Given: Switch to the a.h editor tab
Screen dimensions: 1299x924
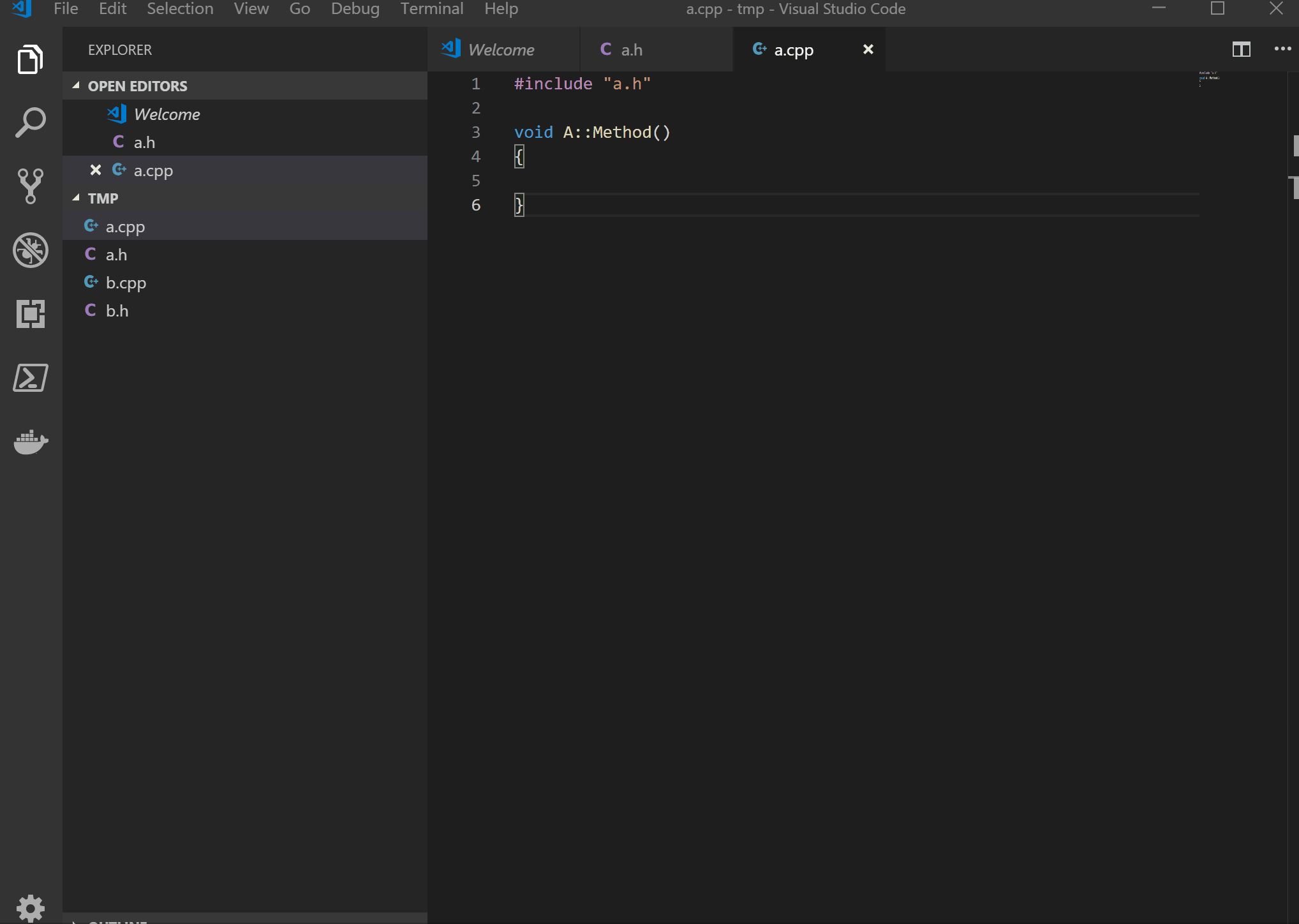Looking at the screenshot, I should (x=631, y=50).
